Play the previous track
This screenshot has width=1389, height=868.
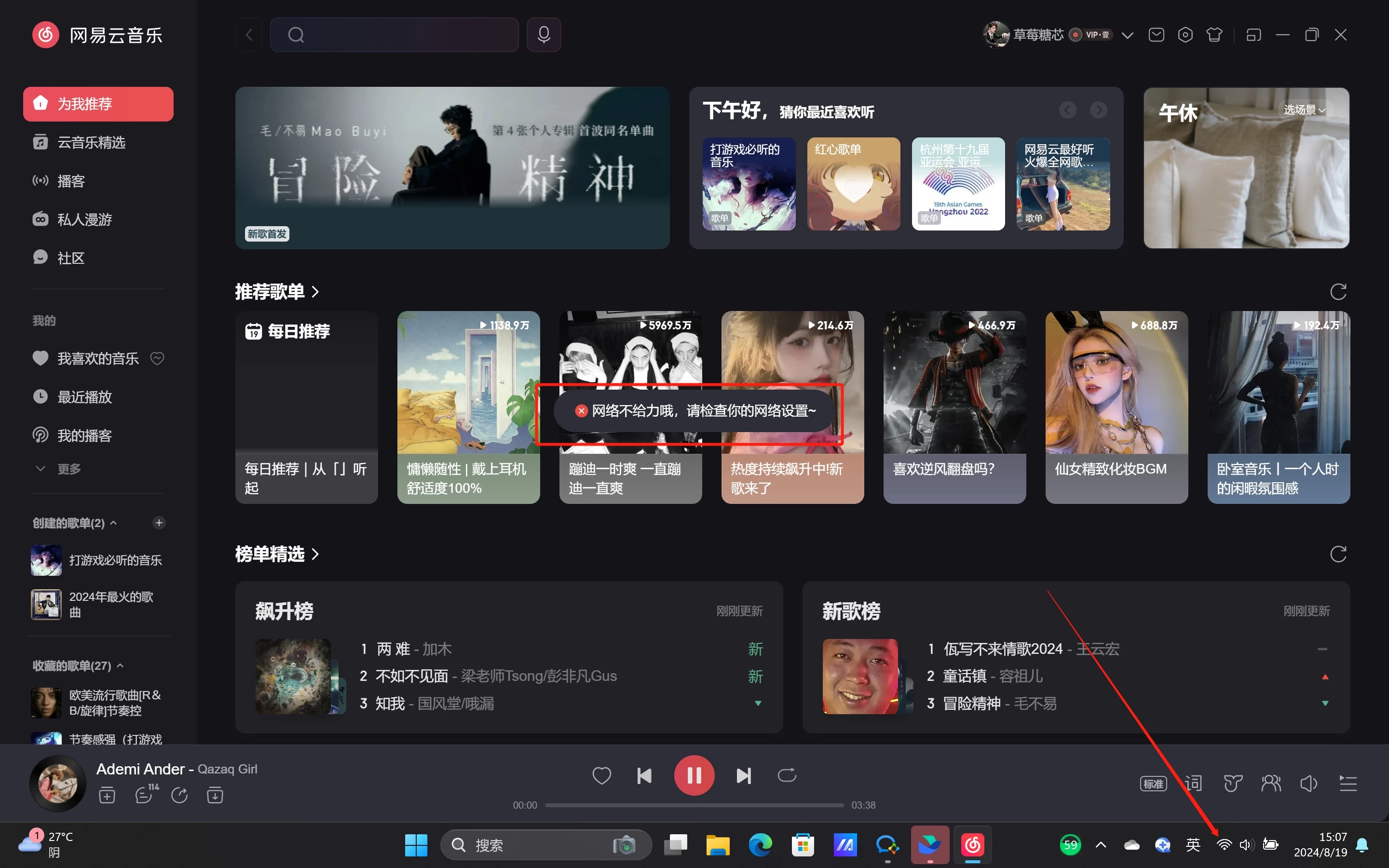[644, 775]
